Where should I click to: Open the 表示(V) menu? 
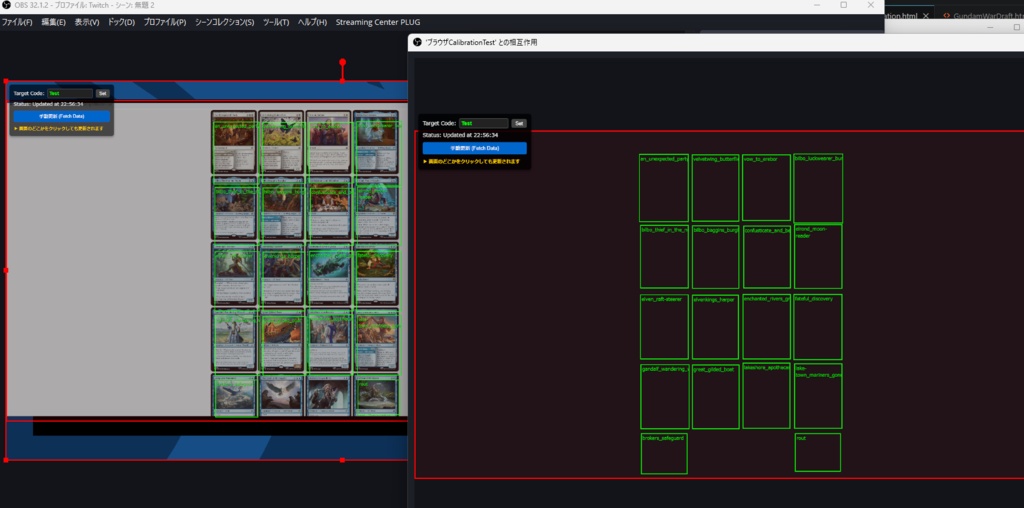click(x=87, y=22)
